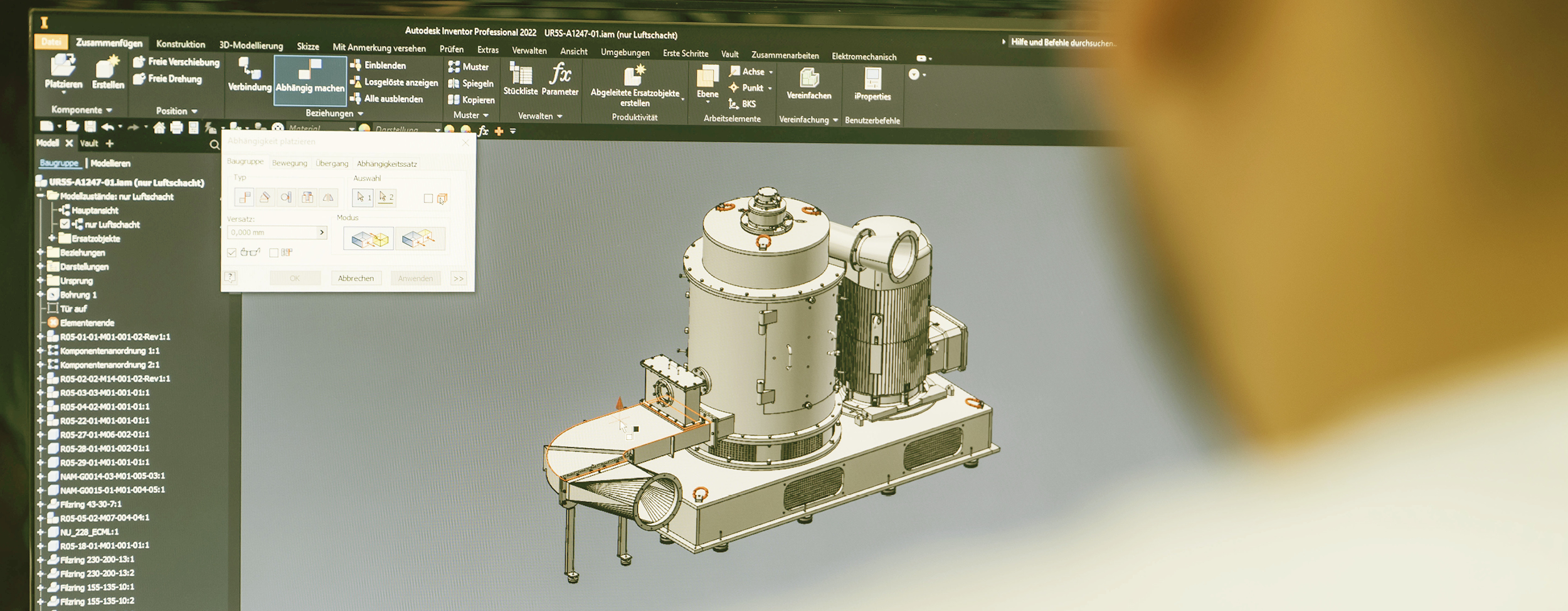Select the tangent constraint type in dialog
1568x611 pixels.
[286, 198]
